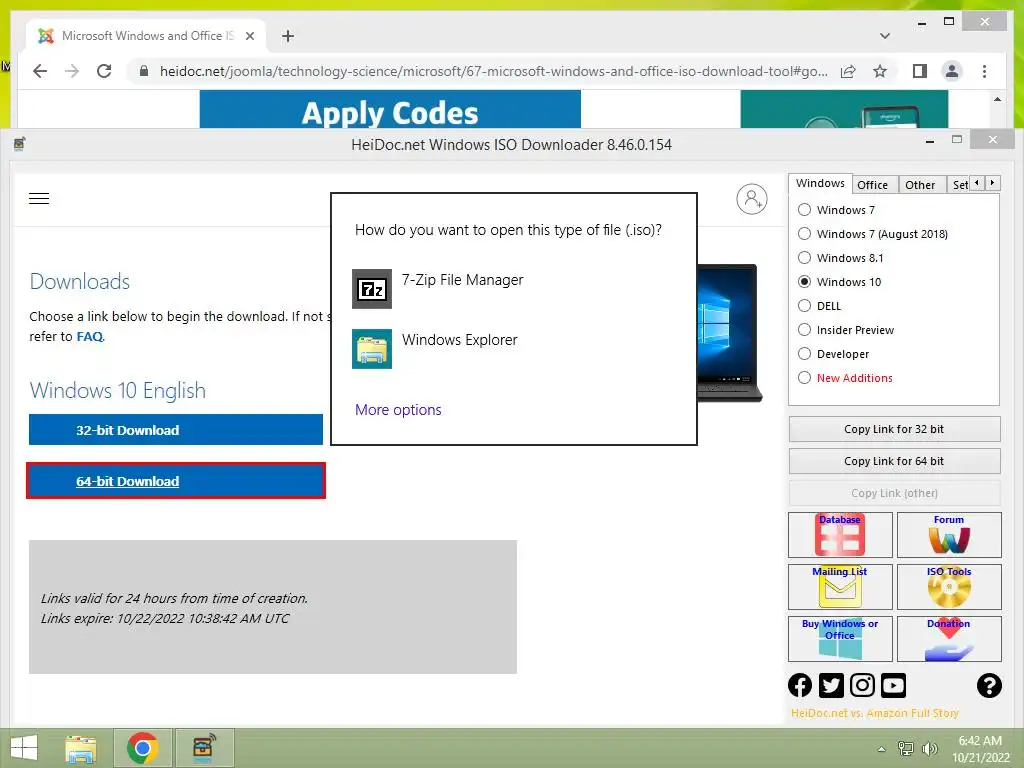The width and height of the screenshot is (1024, 768).
Task: Open File Explorer from taskbar
Action: click(x=80, y=748)
